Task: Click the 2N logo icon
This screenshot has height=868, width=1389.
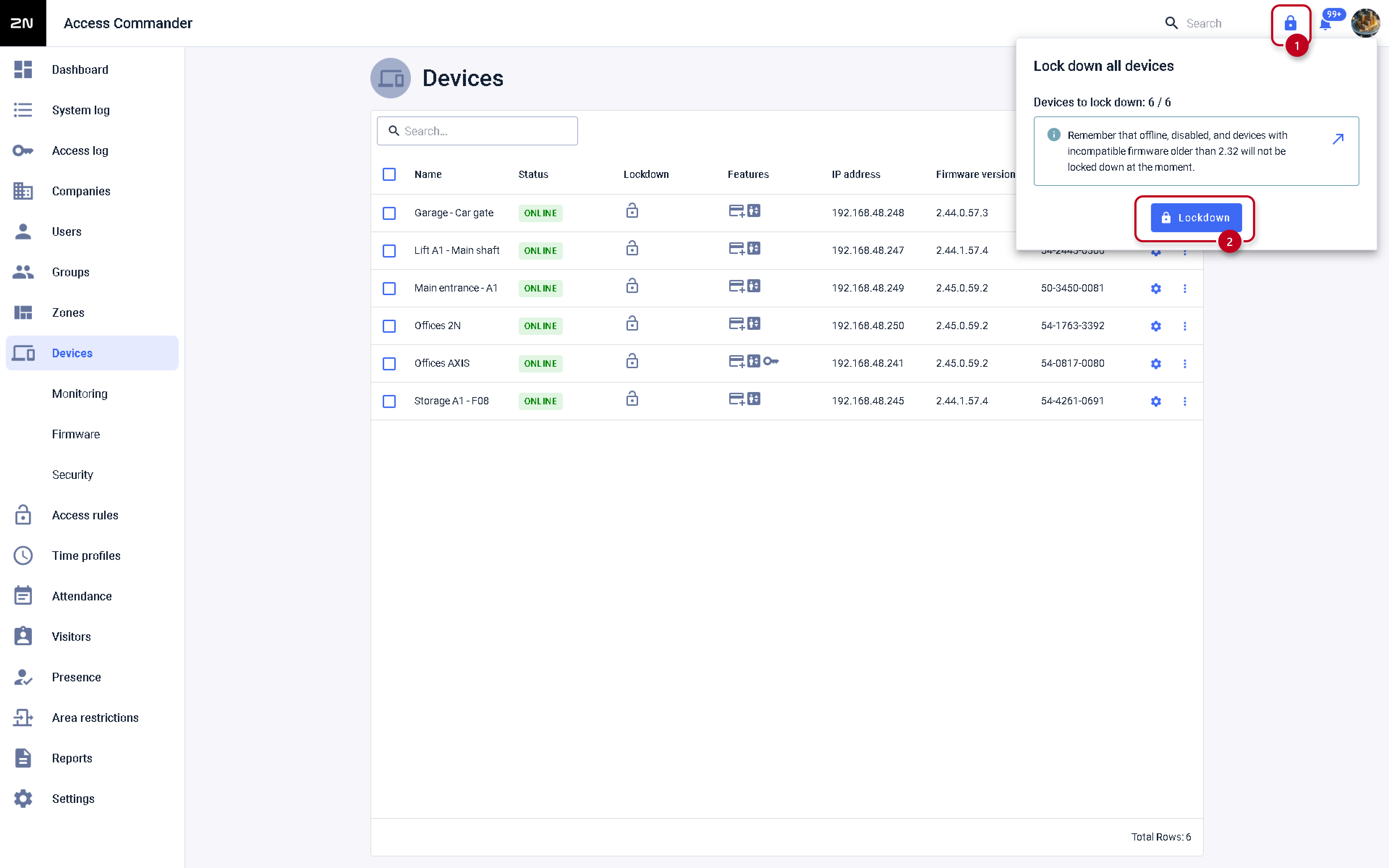Action: (23, 23)
